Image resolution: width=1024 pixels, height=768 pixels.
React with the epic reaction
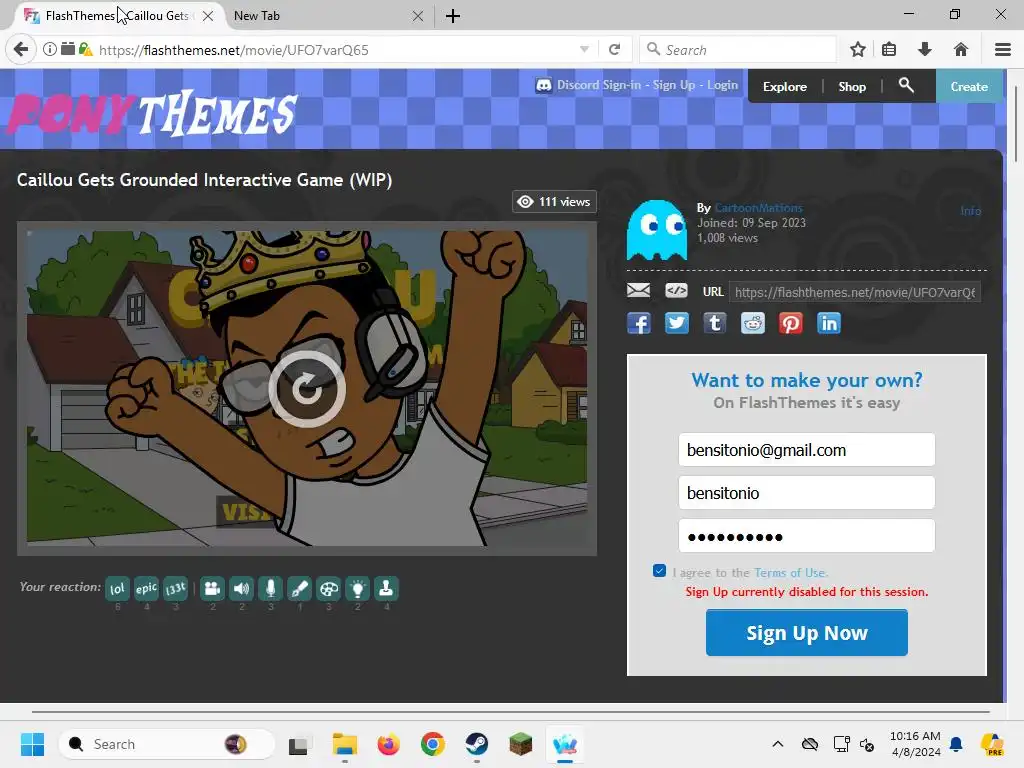146,589
